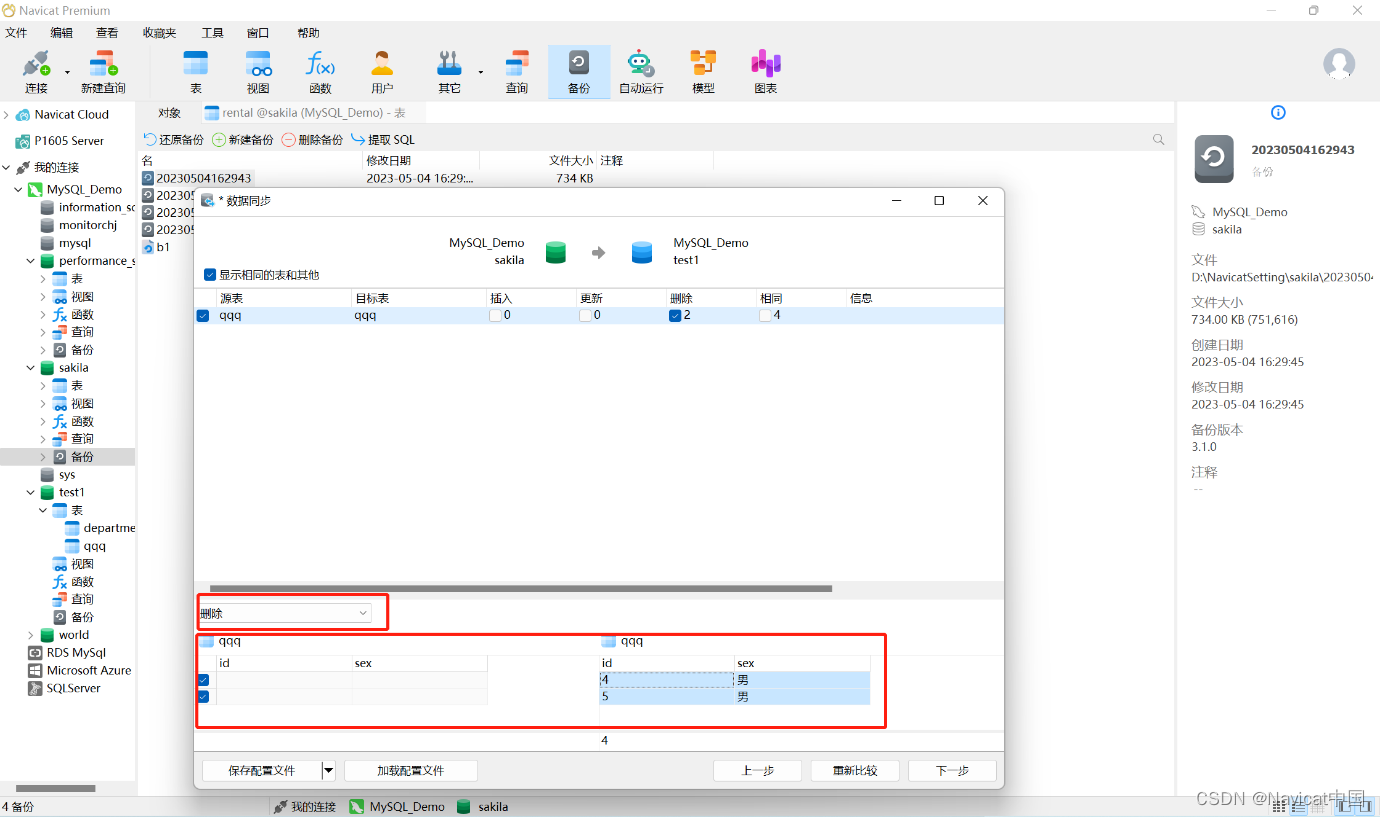Viewport: 1380px width, 817px height.
Task: Click the search magnifier in object pane
Action: coord(1159,140)
